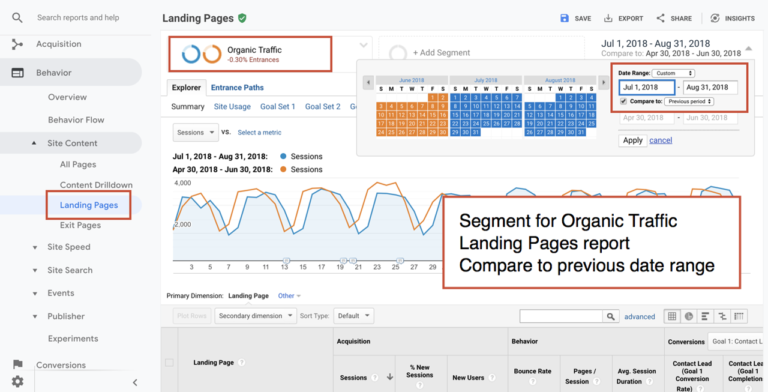Screen dimensions: 768x392
Task: Click the Share icon
Action: pos(661,18)
